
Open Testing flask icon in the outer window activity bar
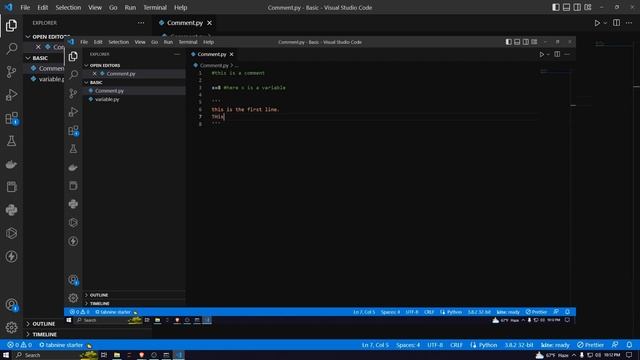point(11,141)
